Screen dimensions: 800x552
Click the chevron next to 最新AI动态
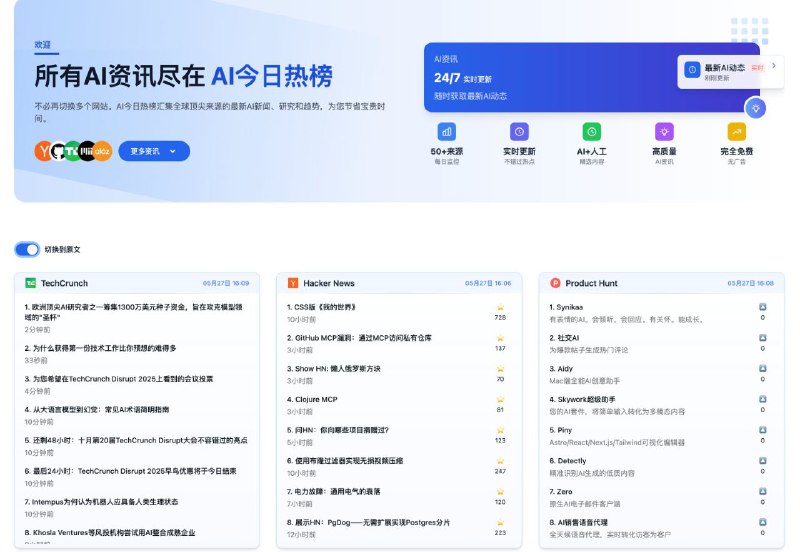click(774, 66)
